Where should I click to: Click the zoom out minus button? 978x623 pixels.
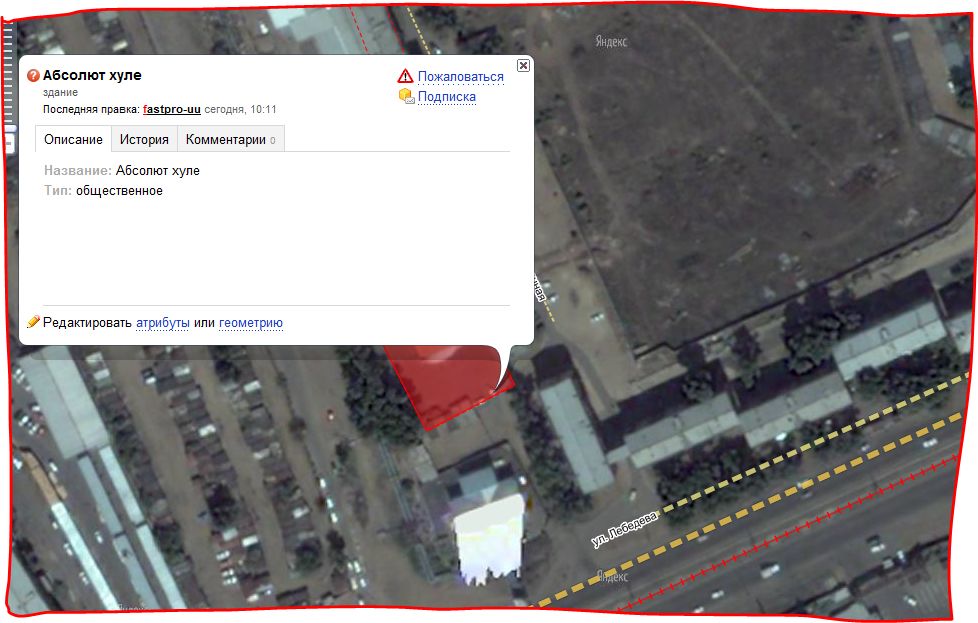click(9, 144)
